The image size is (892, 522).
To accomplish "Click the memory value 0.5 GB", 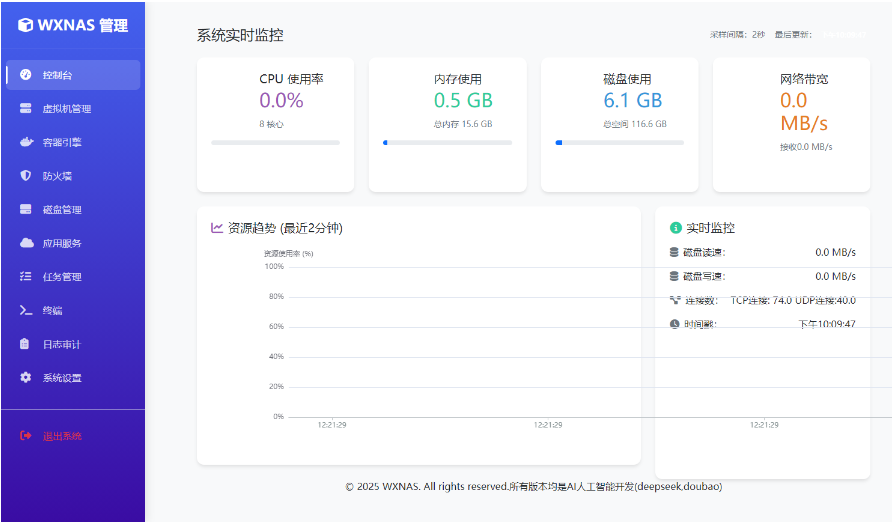I will [x=463, y=100].
